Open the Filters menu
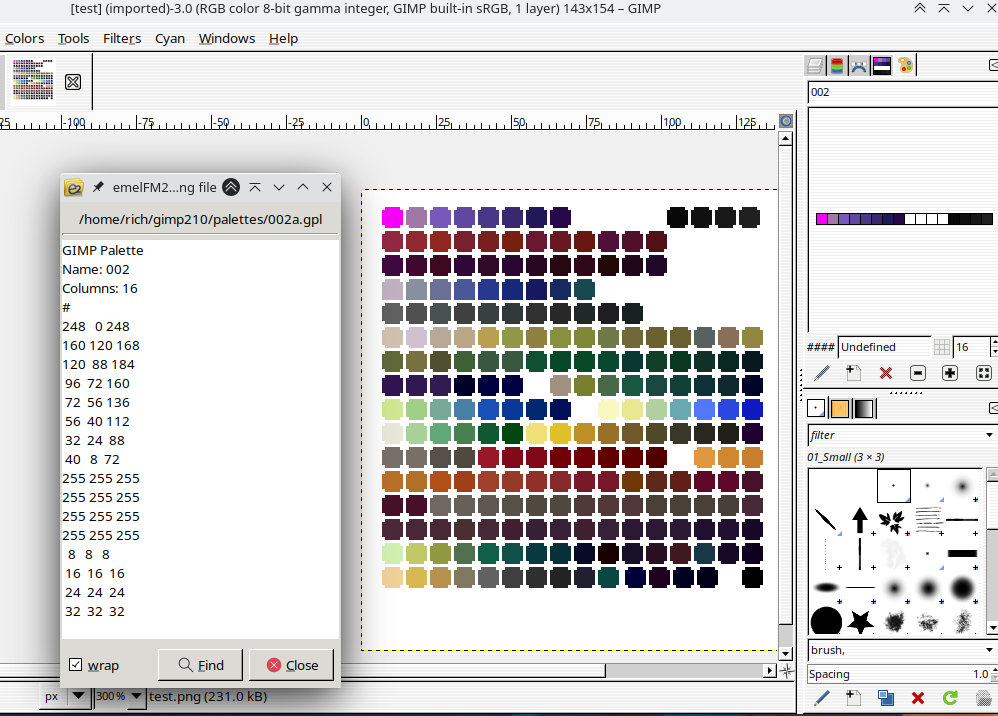The height and width of the screenshot is (716, 998). pyautogui.click(x=122, y=38)
